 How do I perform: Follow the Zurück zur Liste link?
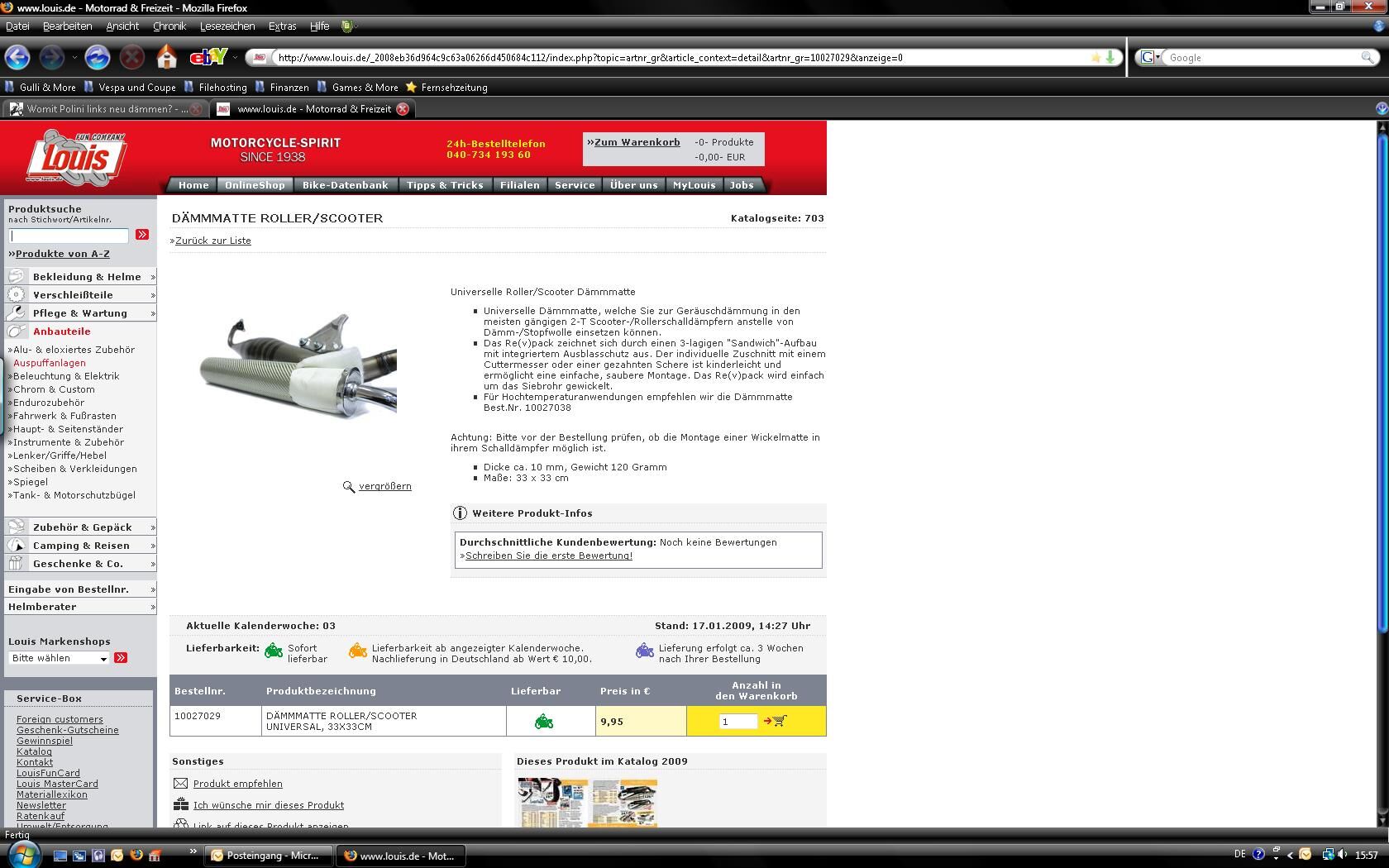click(212, 241)
